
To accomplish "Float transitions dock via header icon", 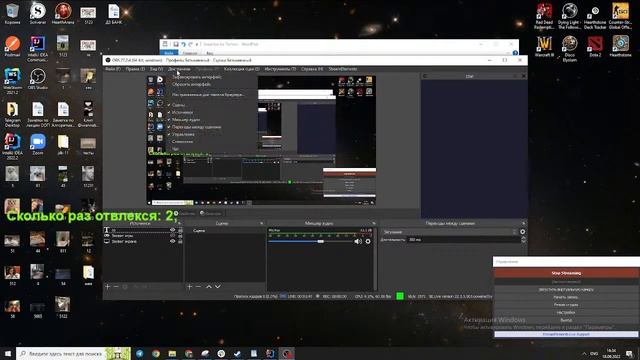I will 524,223.
